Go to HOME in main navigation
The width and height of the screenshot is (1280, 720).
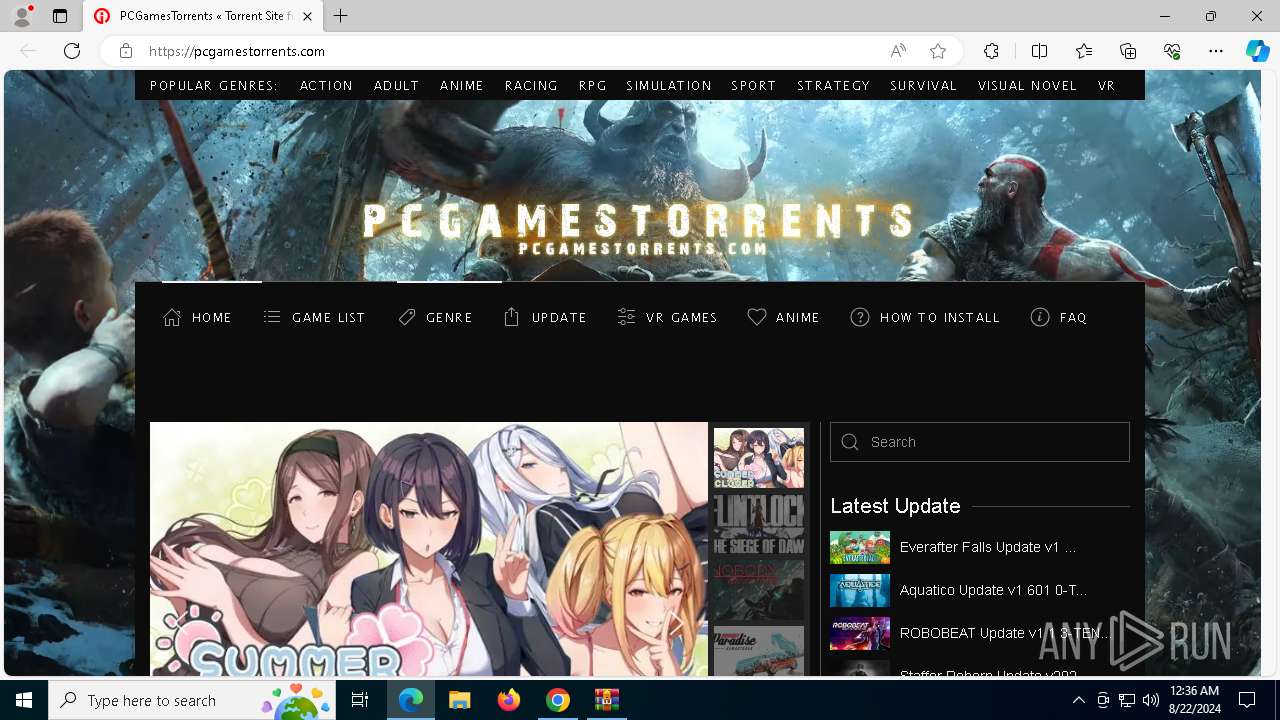(198, 317)
